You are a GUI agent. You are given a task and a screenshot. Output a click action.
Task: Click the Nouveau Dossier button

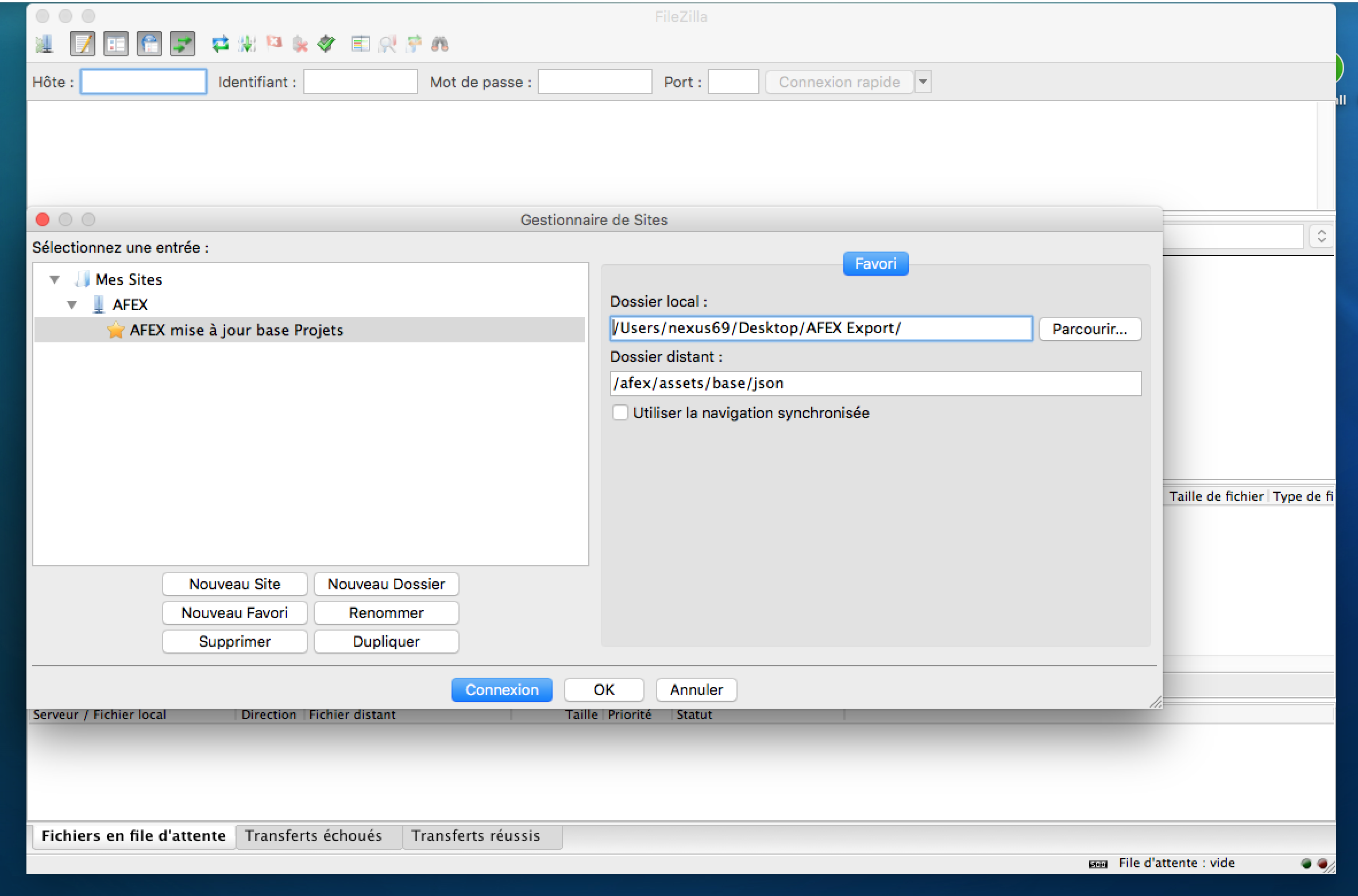point(387,584)
